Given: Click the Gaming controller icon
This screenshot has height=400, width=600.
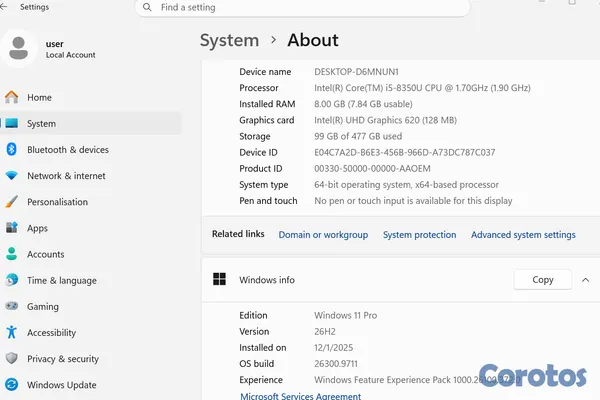Looking at the screenshot, I should [x=11, y=306].
